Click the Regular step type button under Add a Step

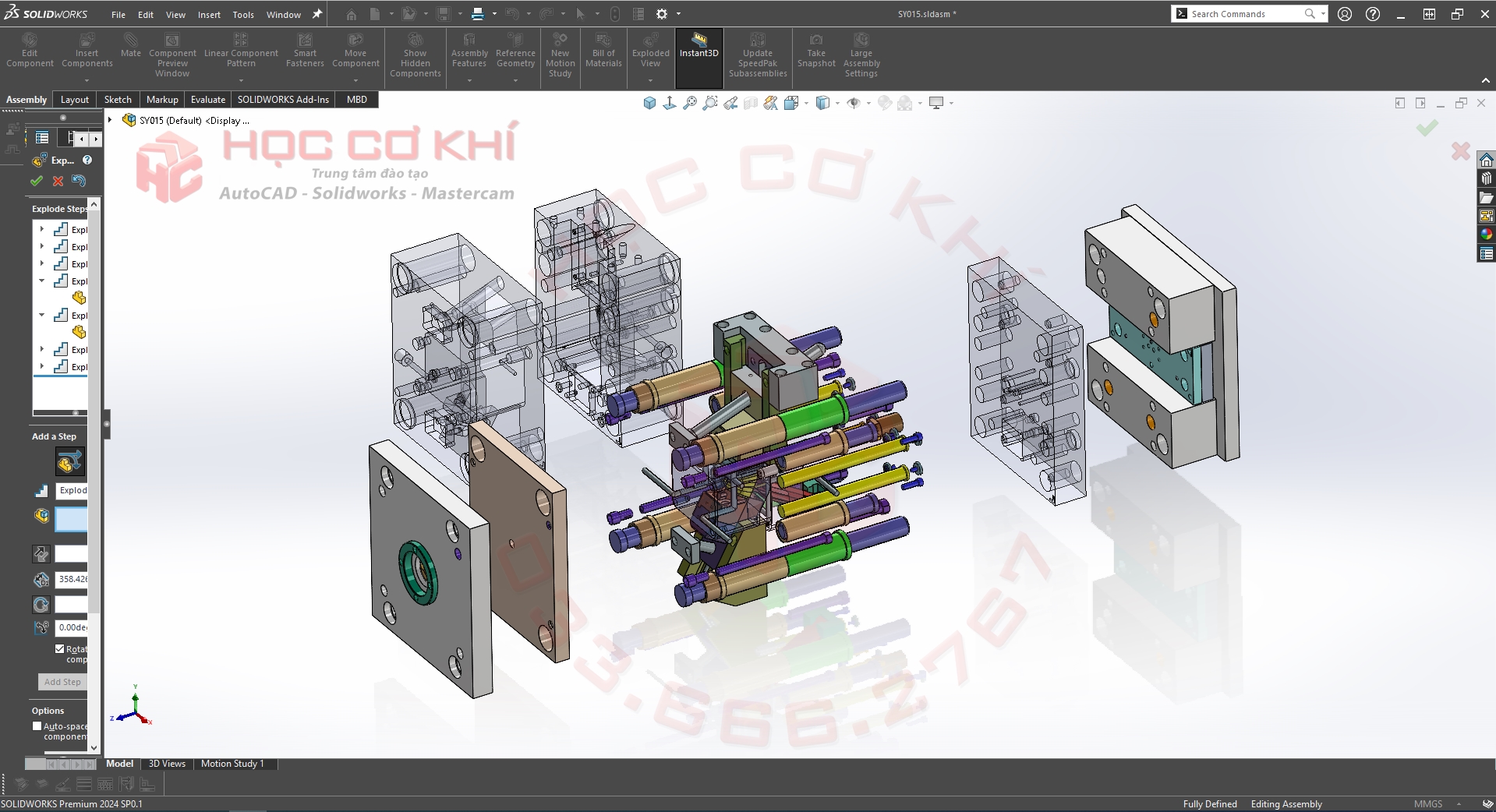pyautogui.click(x=69, y=462)
